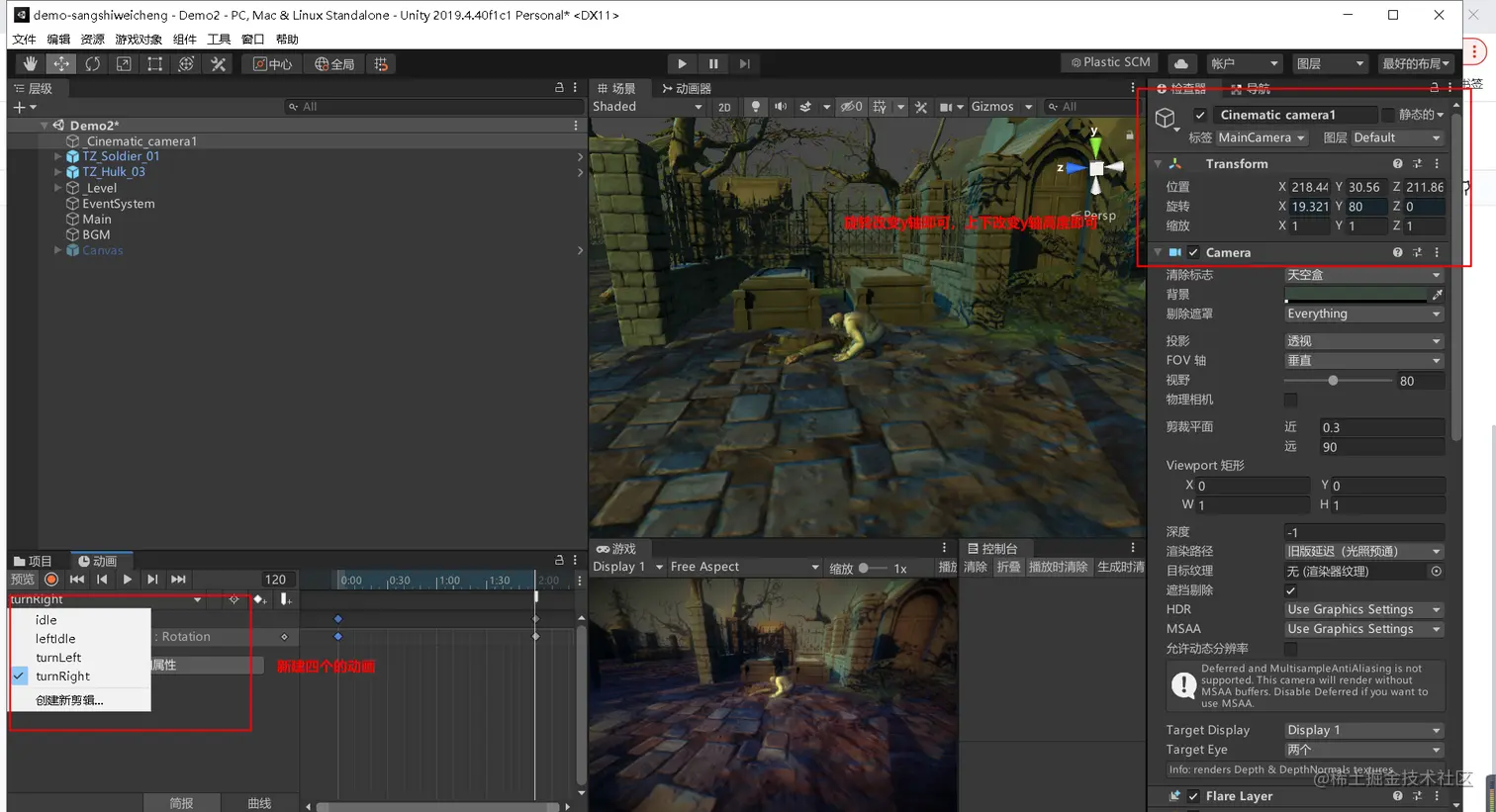The width and height of the screenshot is (1496, 812).
Task: Toggle scene lighting bulb icon
Action: click(756, 107)
